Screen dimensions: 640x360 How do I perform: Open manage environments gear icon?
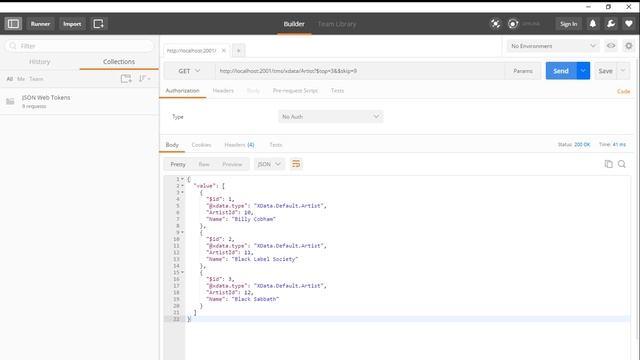[629, 46]
